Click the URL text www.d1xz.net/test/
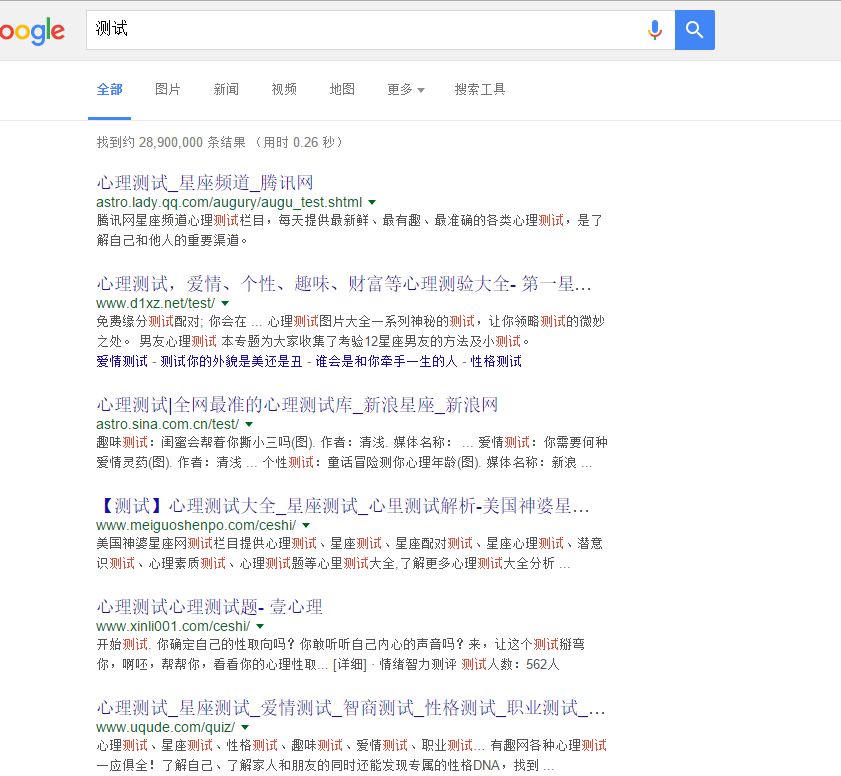Image resolution: width=841 pixels, height=776 pixels. click(x=156, y=303)
